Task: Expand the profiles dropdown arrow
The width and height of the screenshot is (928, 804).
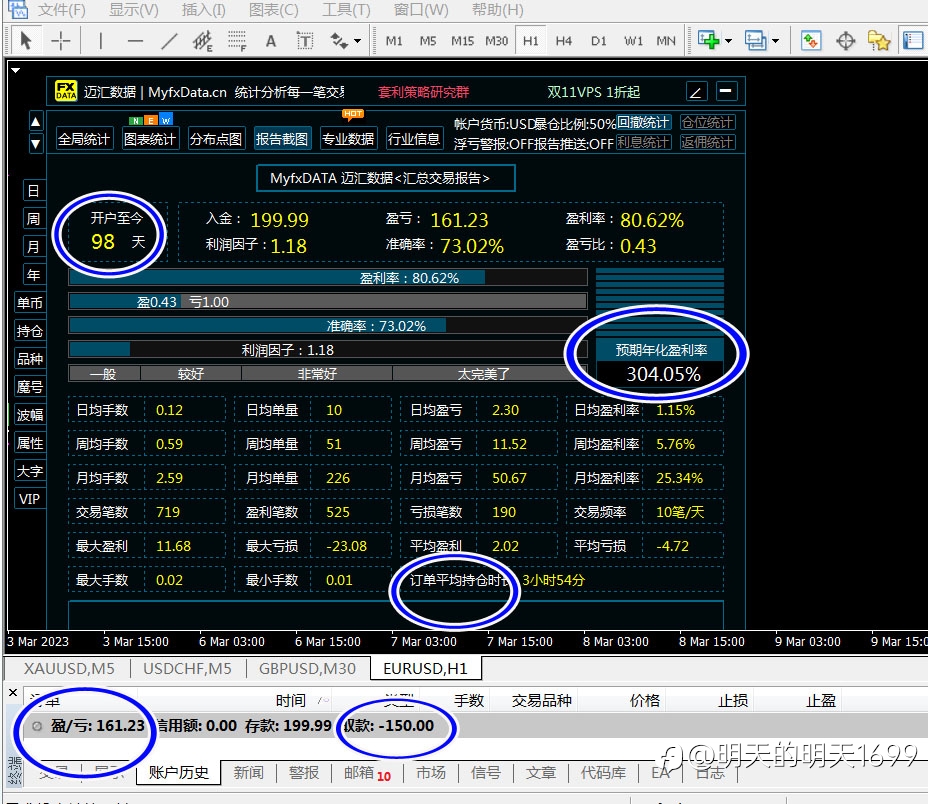Action: [775, 41]
